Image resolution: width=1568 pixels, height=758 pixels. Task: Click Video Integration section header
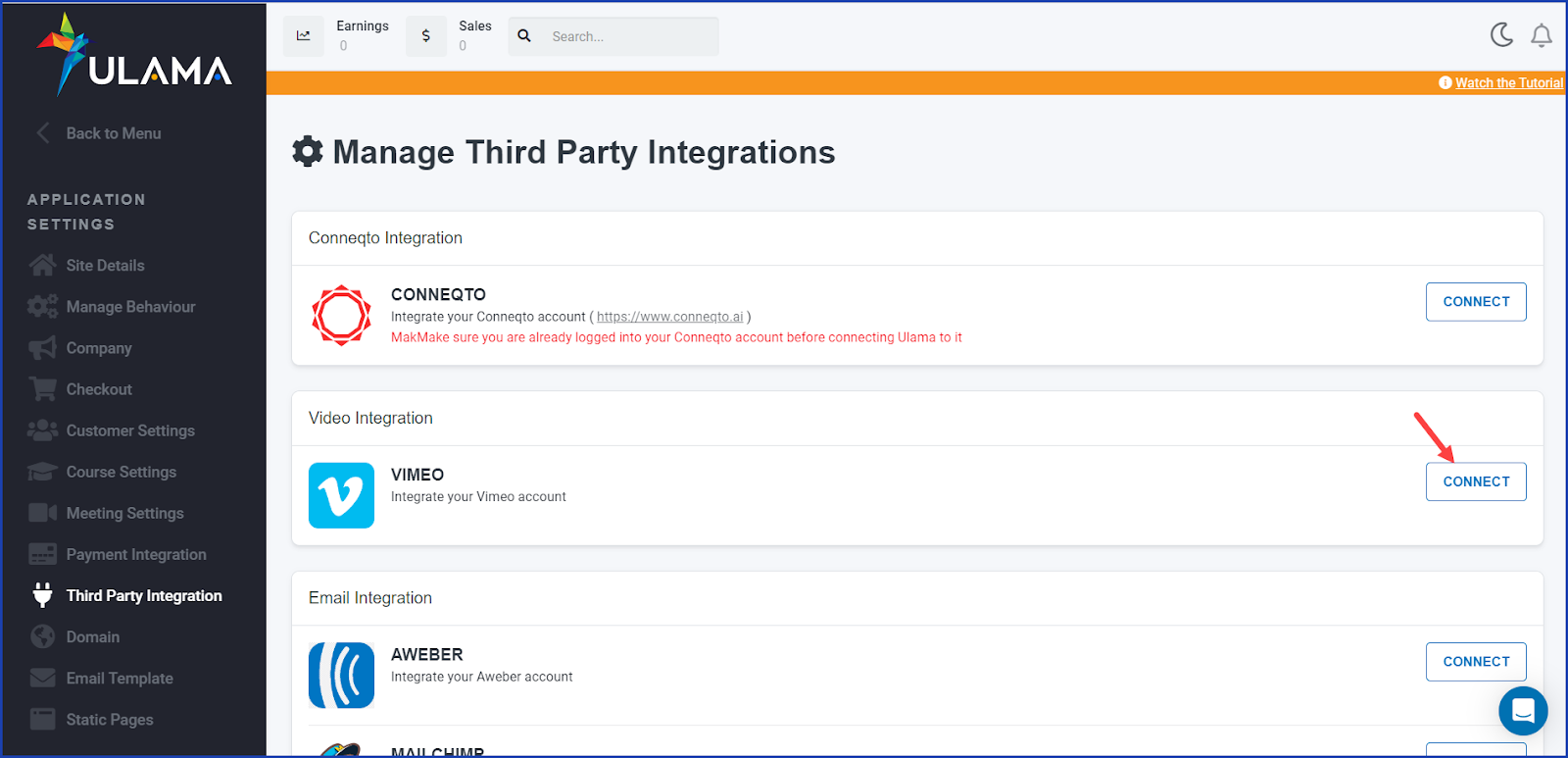pyautogui.click(x=370, y=418)
